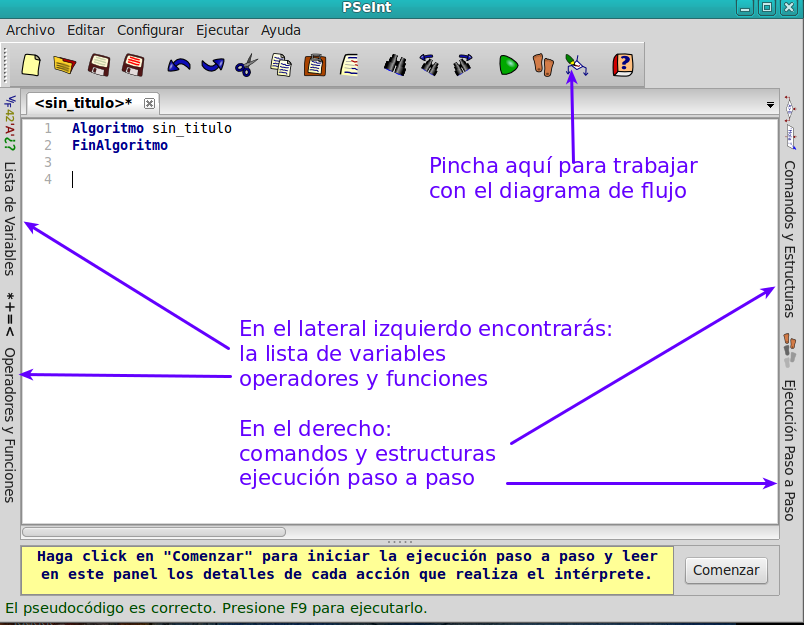The width and height of the screenshot is (805, 626).
Task: Copy selection with toolbar icon
Action: (x=281, y=65)
